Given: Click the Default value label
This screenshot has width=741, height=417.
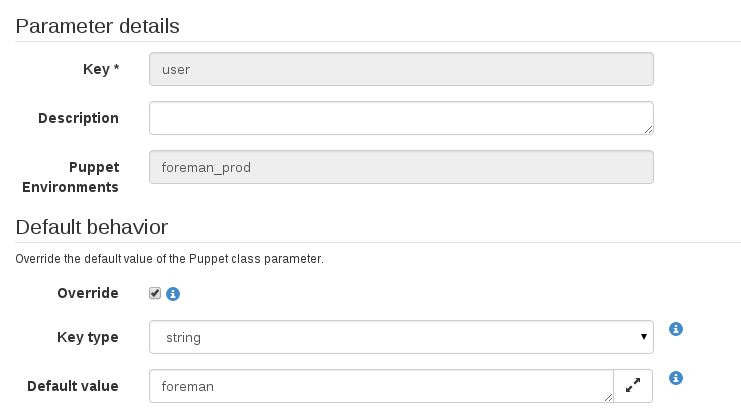Looking at the screenshot, I should coord(73,386).
